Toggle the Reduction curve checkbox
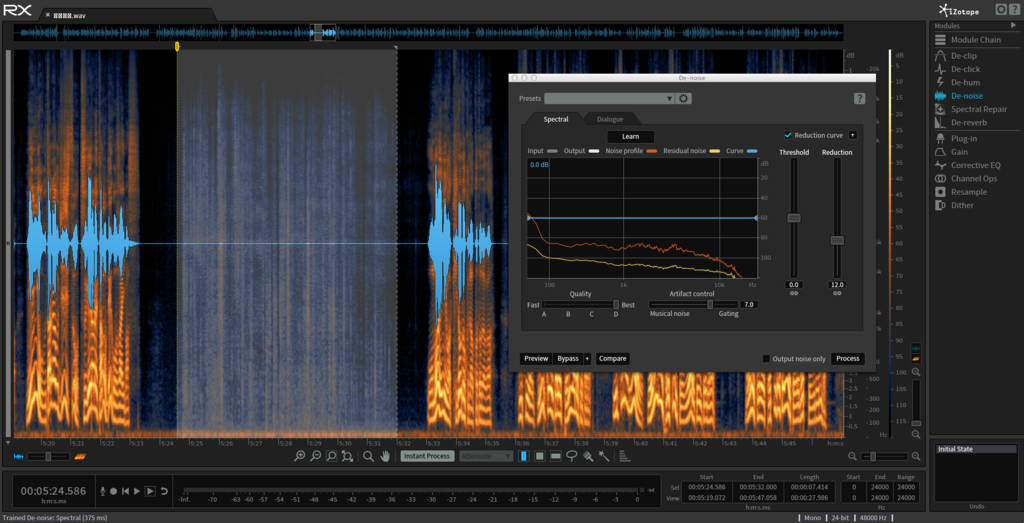 click(788, 135)
